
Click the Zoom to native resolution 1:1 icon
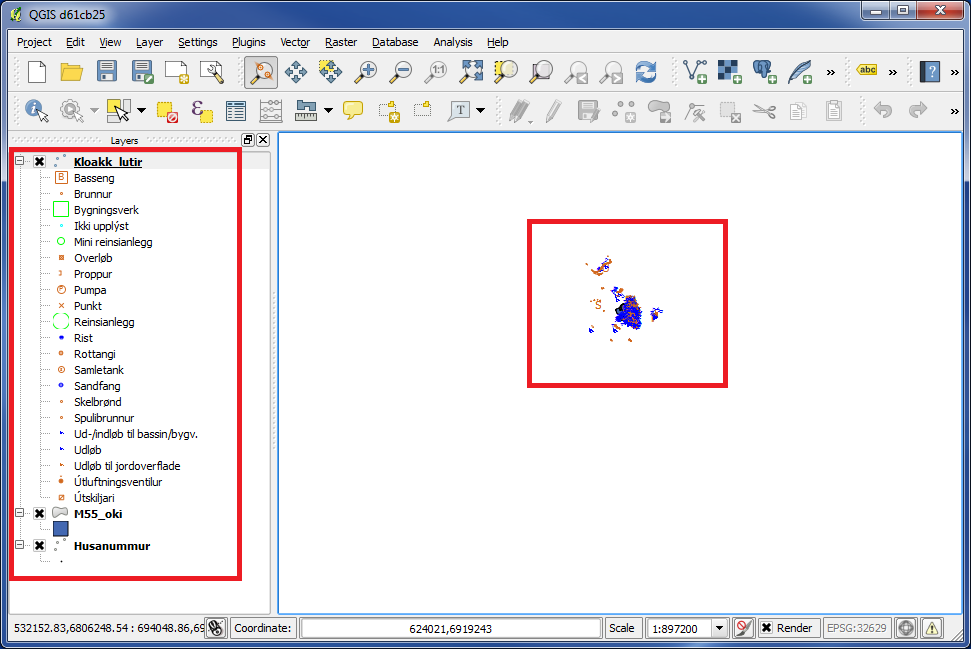coord(436,72)
